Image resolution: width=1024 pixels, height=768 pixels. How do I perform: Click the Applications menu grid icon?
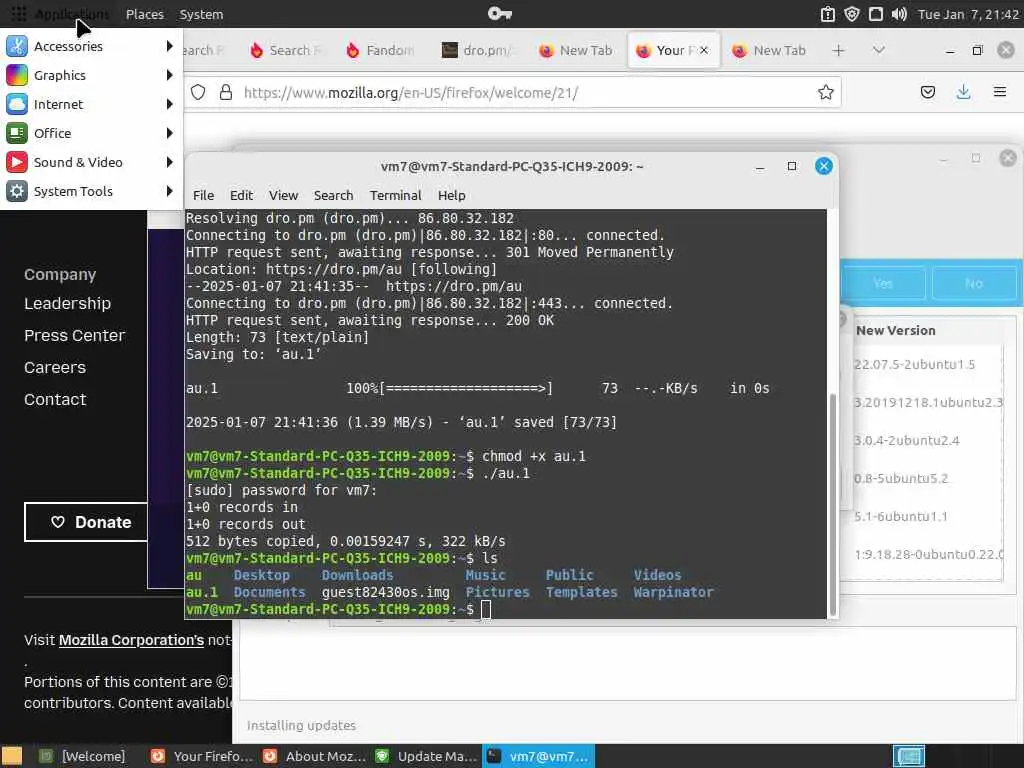point(18,14)
